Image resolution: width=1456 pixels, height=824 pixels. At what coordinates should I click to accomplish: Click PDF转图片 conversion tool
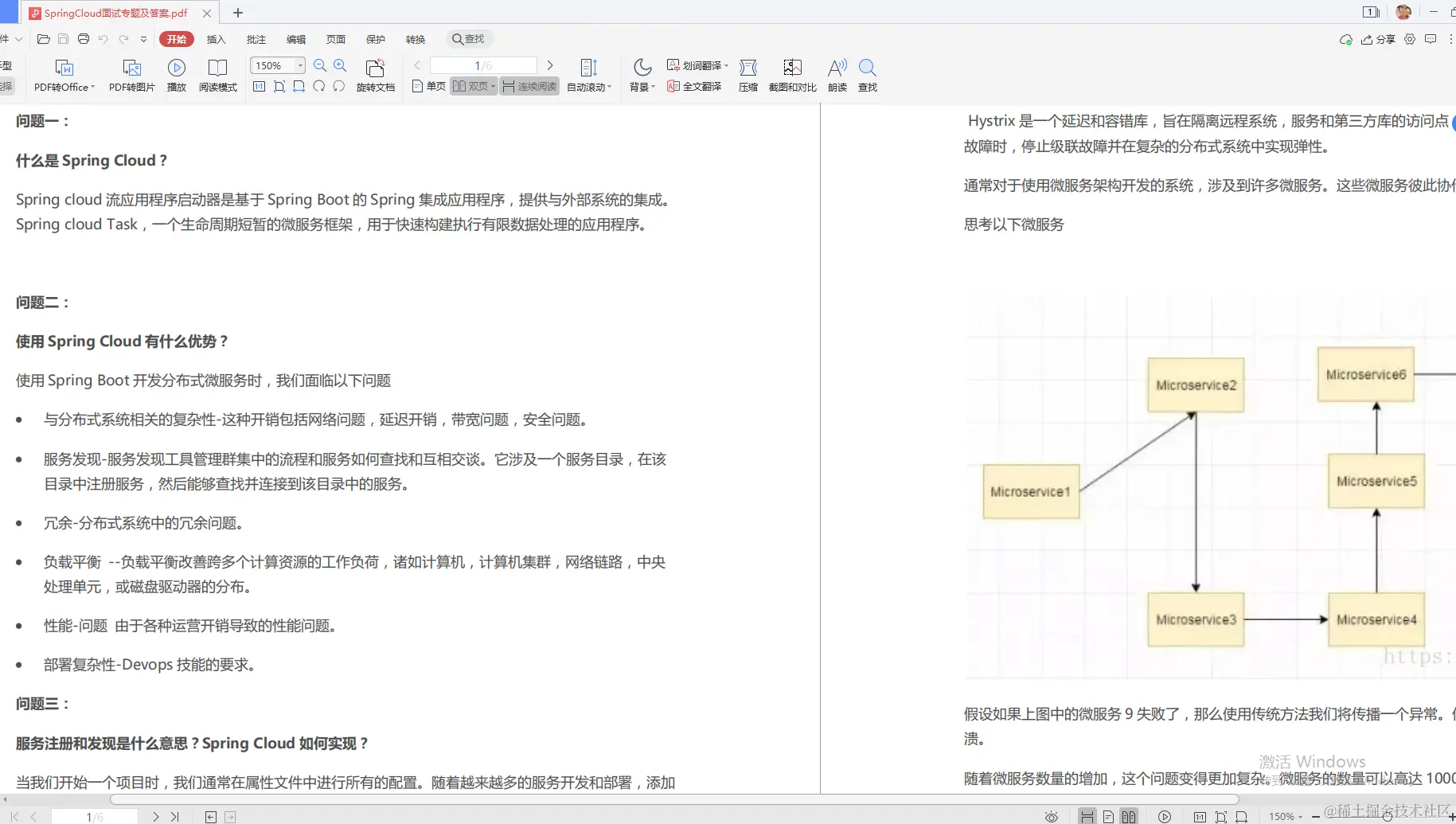pos(132,76)
